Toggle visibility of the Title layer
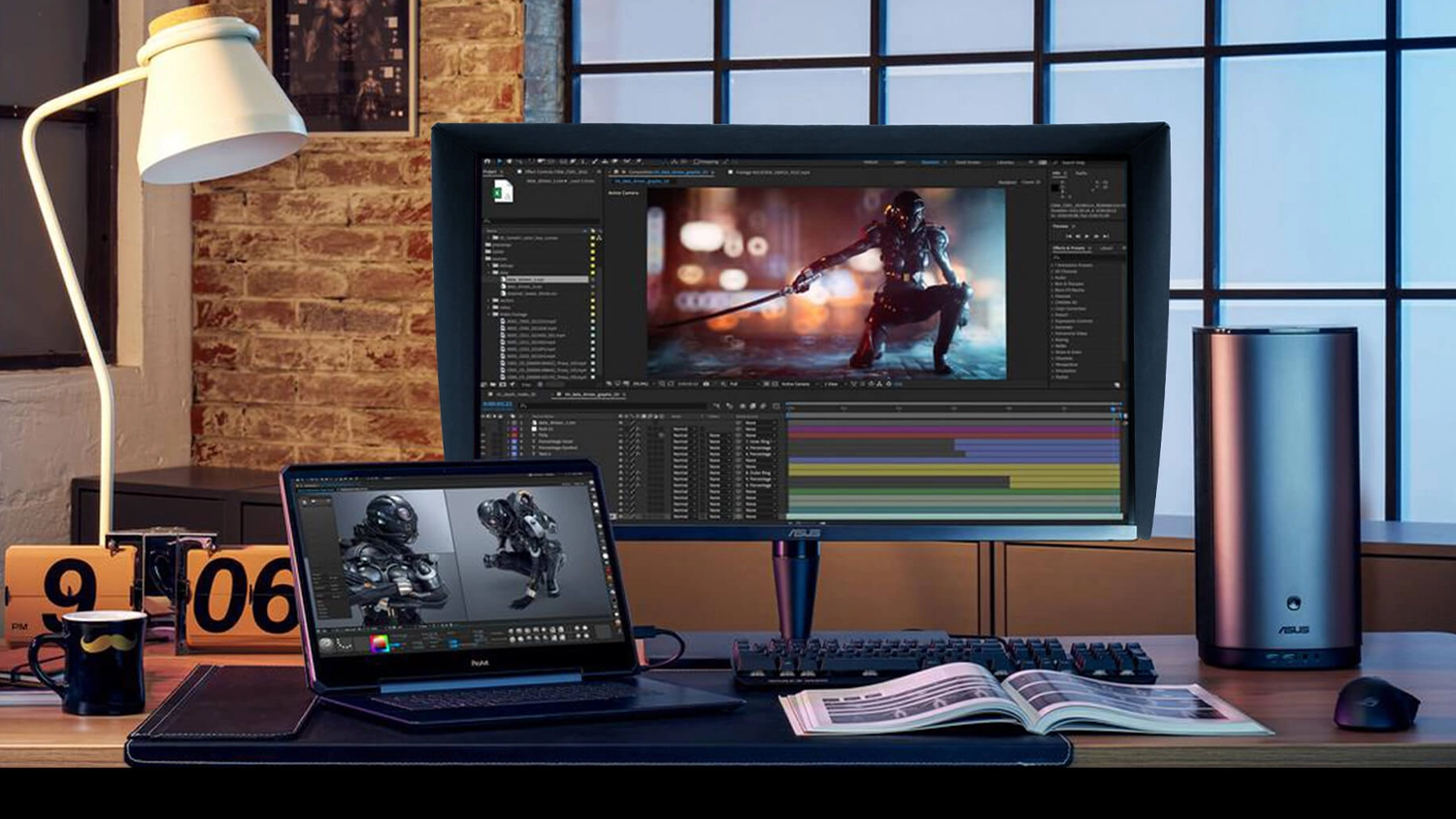The height and width of the screenshot is (819, 1456). coord(483,435)
